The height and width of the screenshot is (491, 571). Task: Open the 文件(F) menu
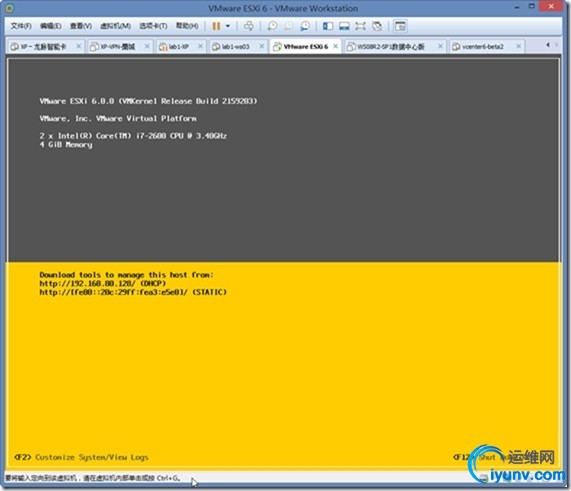[21, 26]
